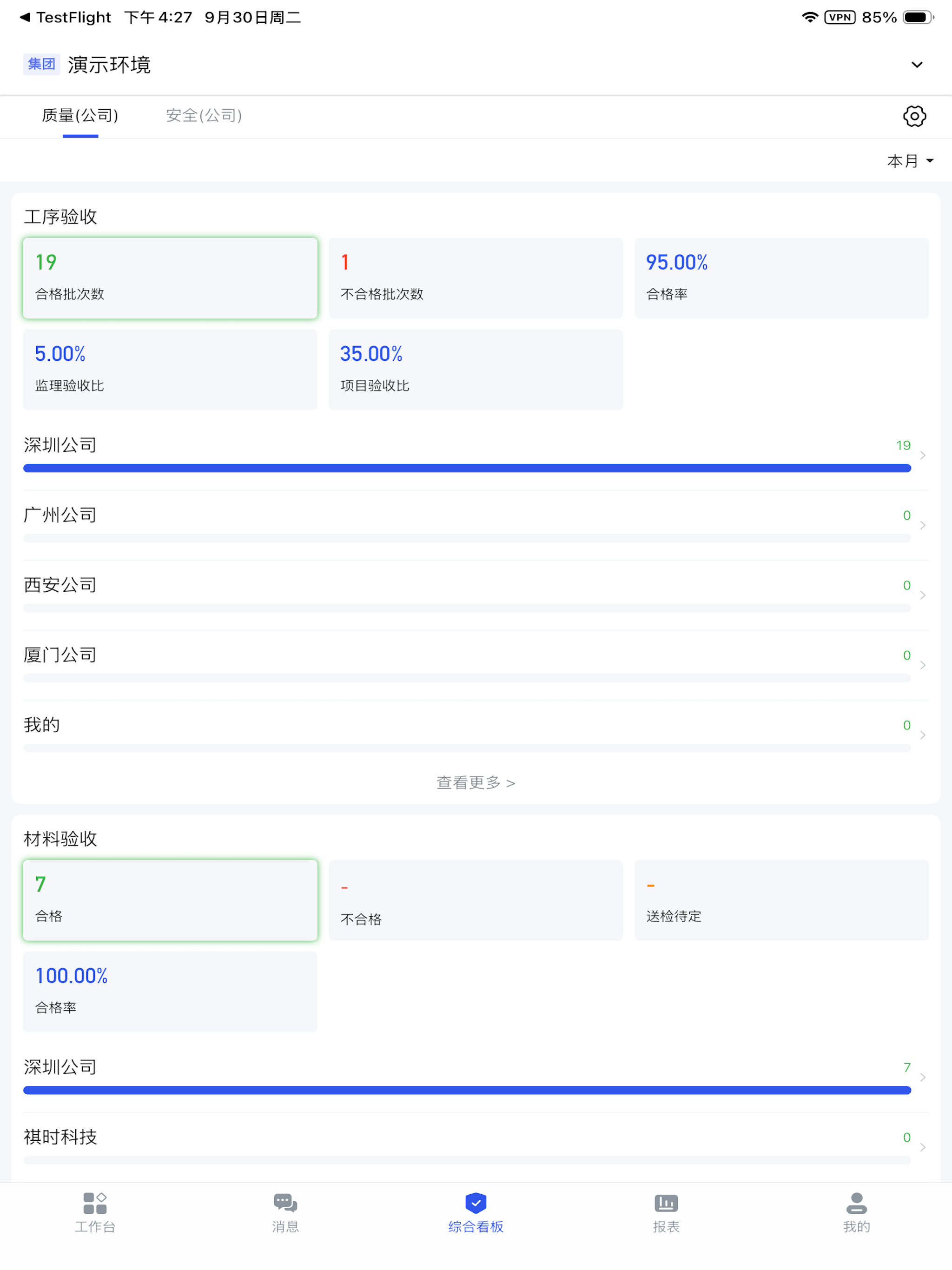Select the 不合格 card in 材料验收
This screenshot has width=952, height=1270.
coord(476,900)
